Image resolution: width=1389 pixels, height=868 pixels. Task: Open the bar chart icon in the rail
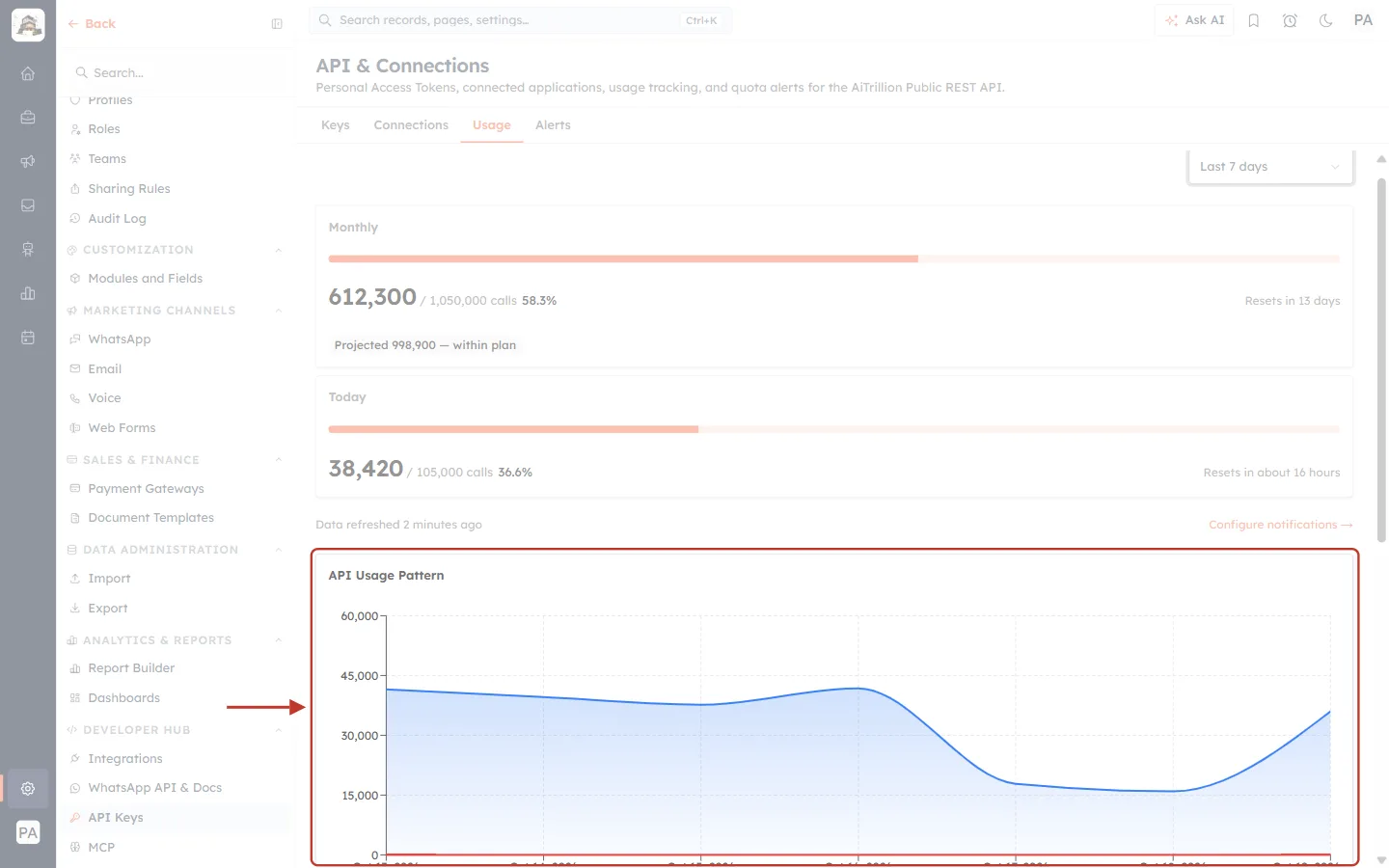[28, 293]
